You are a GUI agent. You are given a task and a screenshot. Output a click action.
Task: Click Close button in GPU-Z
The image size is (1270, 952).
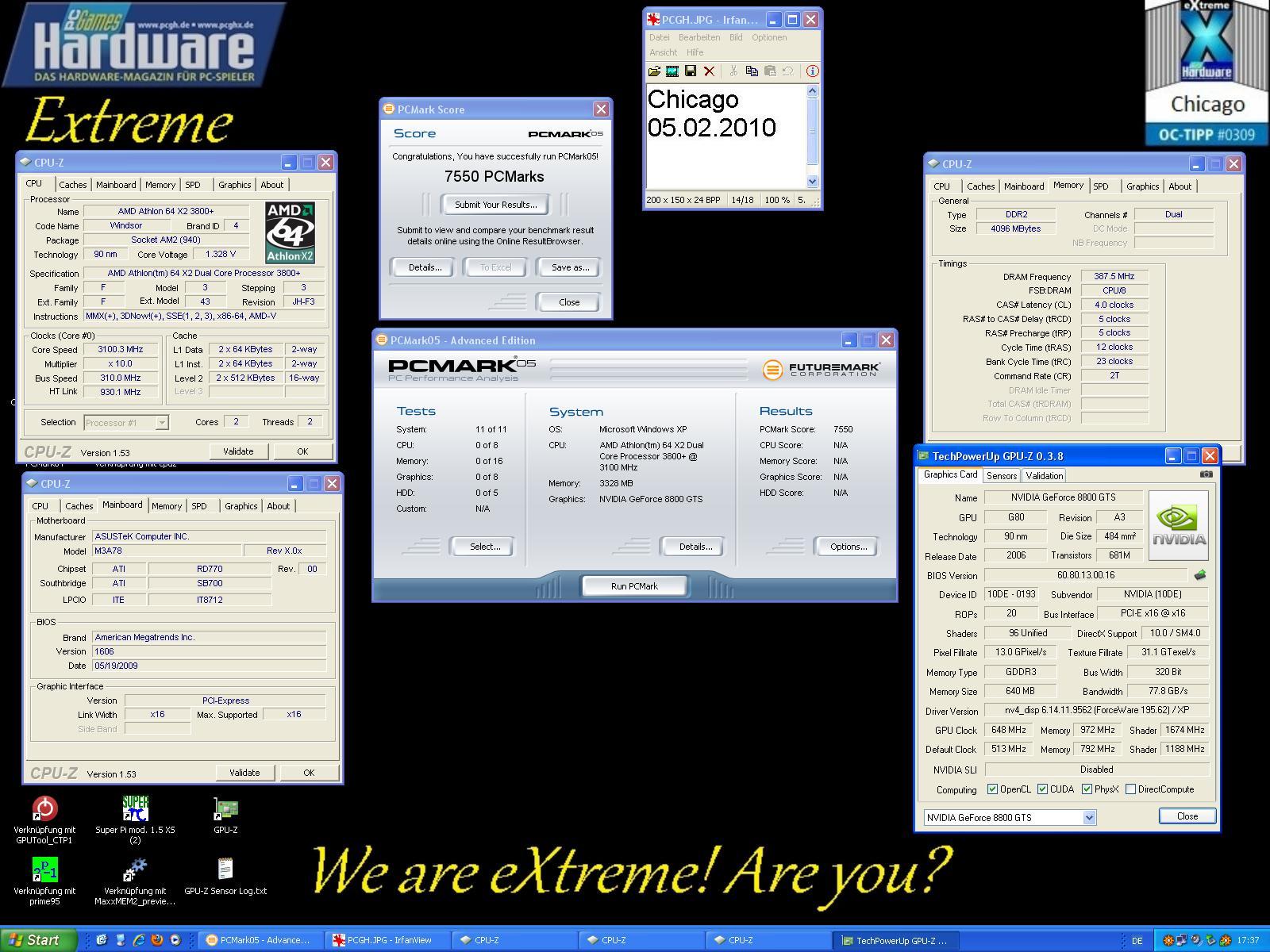click(x=1187, y=816)
